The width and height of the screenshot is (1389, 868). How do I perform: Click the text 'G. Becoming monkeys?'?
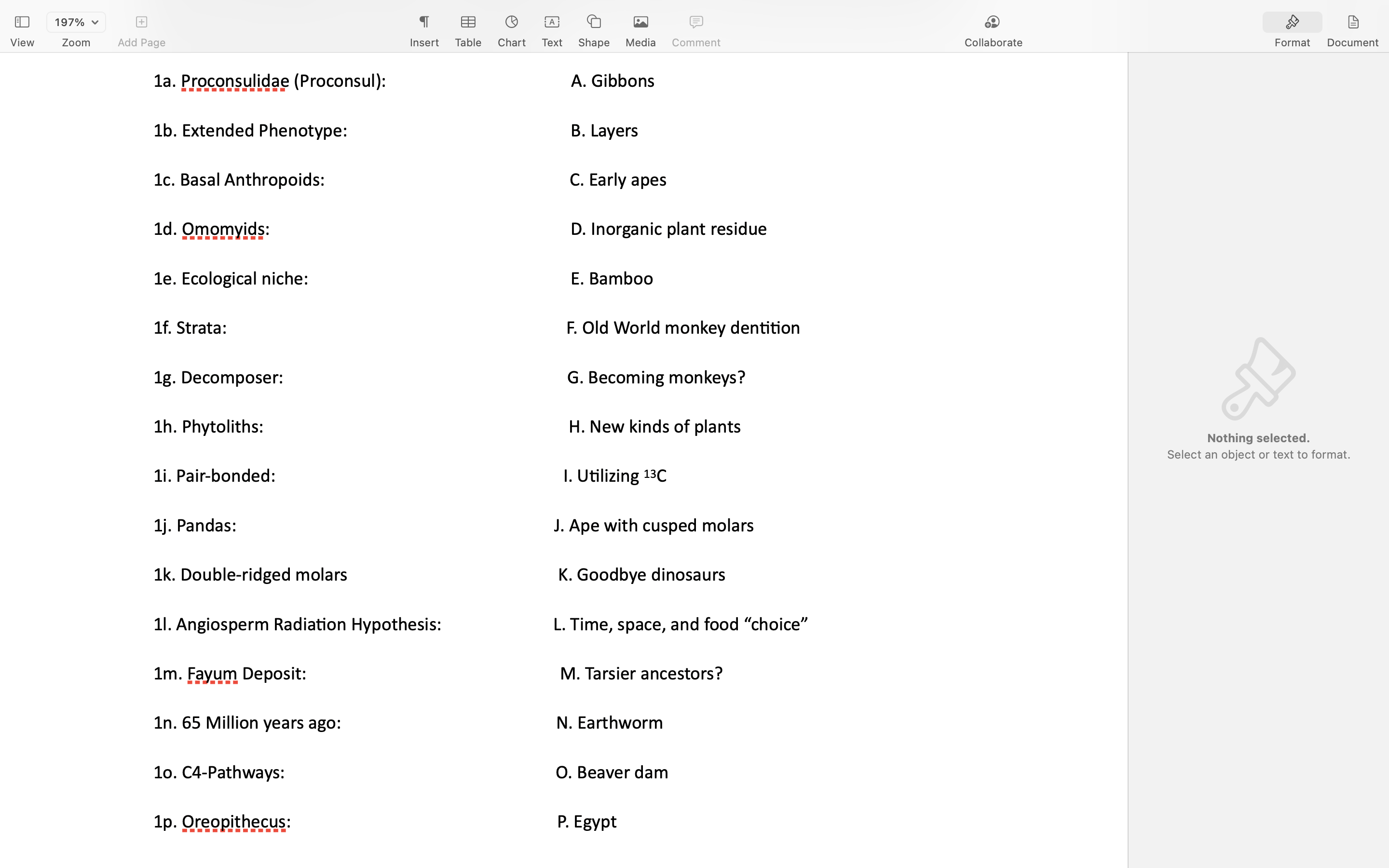655,378
